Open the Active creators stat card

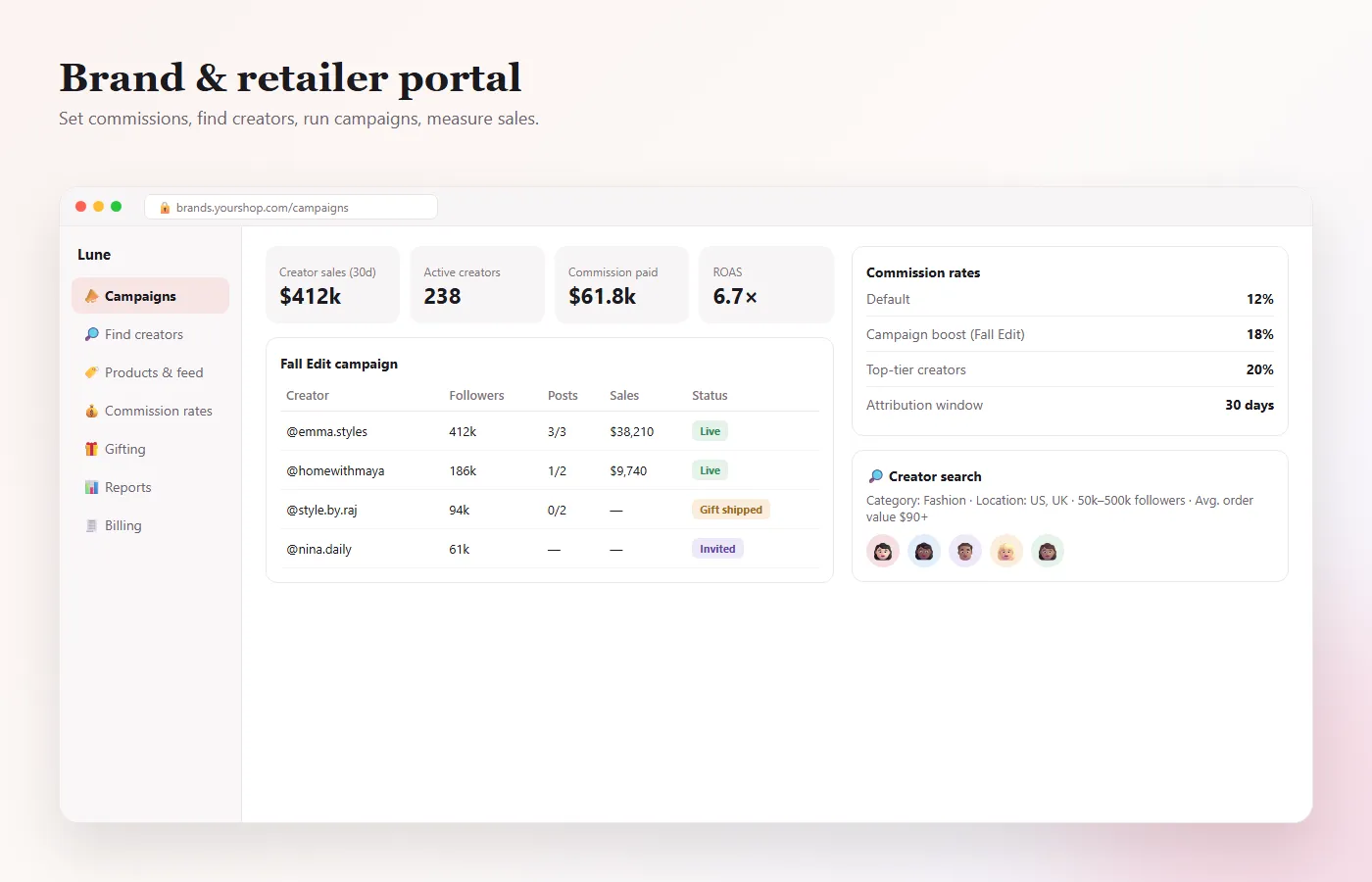(477, 284)
